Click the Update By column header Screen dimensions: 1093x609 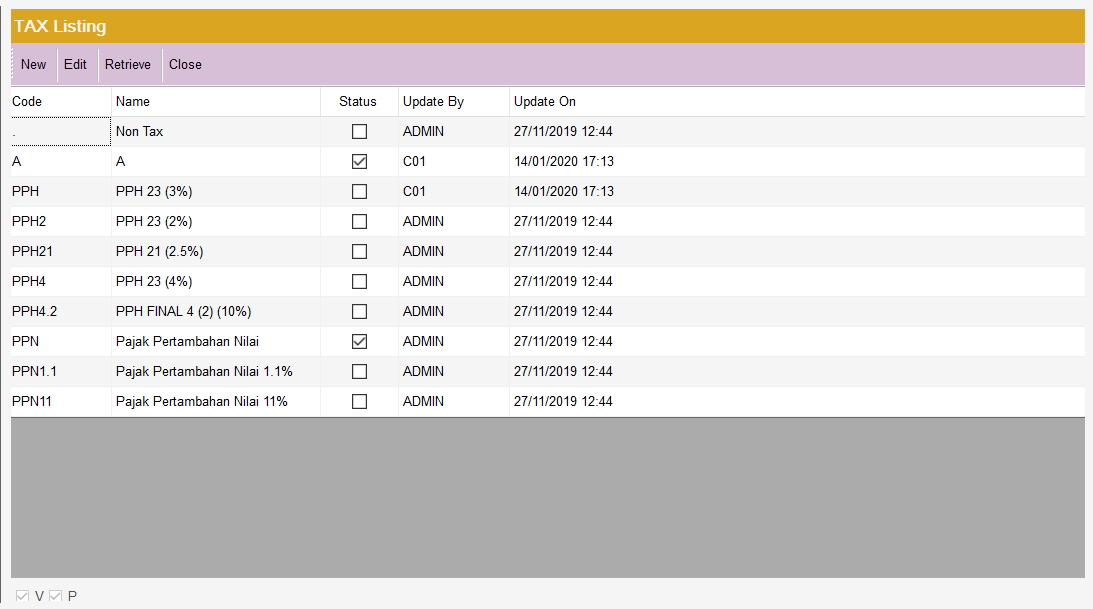433,102
